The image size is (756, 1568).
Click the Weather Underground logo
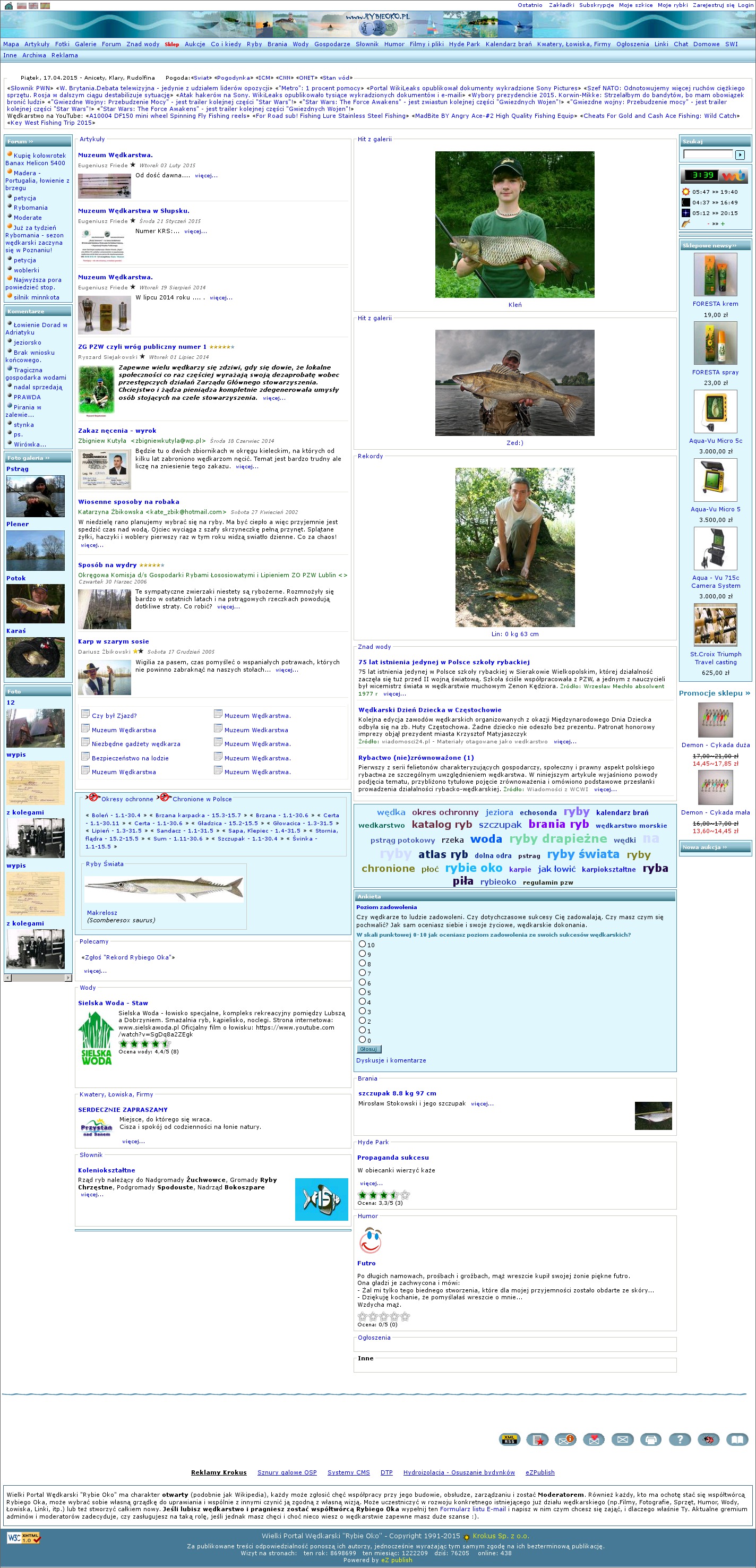(734, 176)
